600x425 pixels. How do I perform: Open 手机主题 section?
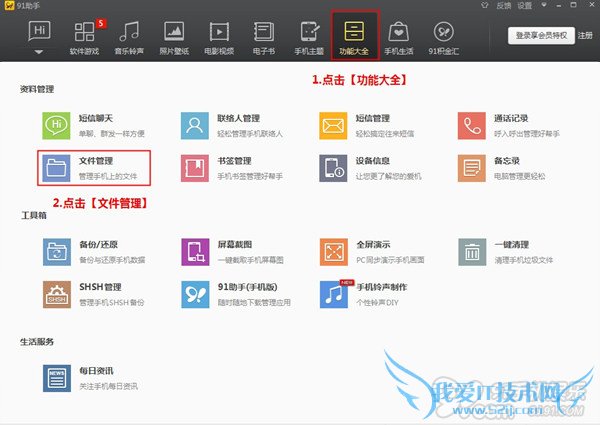coord(309,37)
